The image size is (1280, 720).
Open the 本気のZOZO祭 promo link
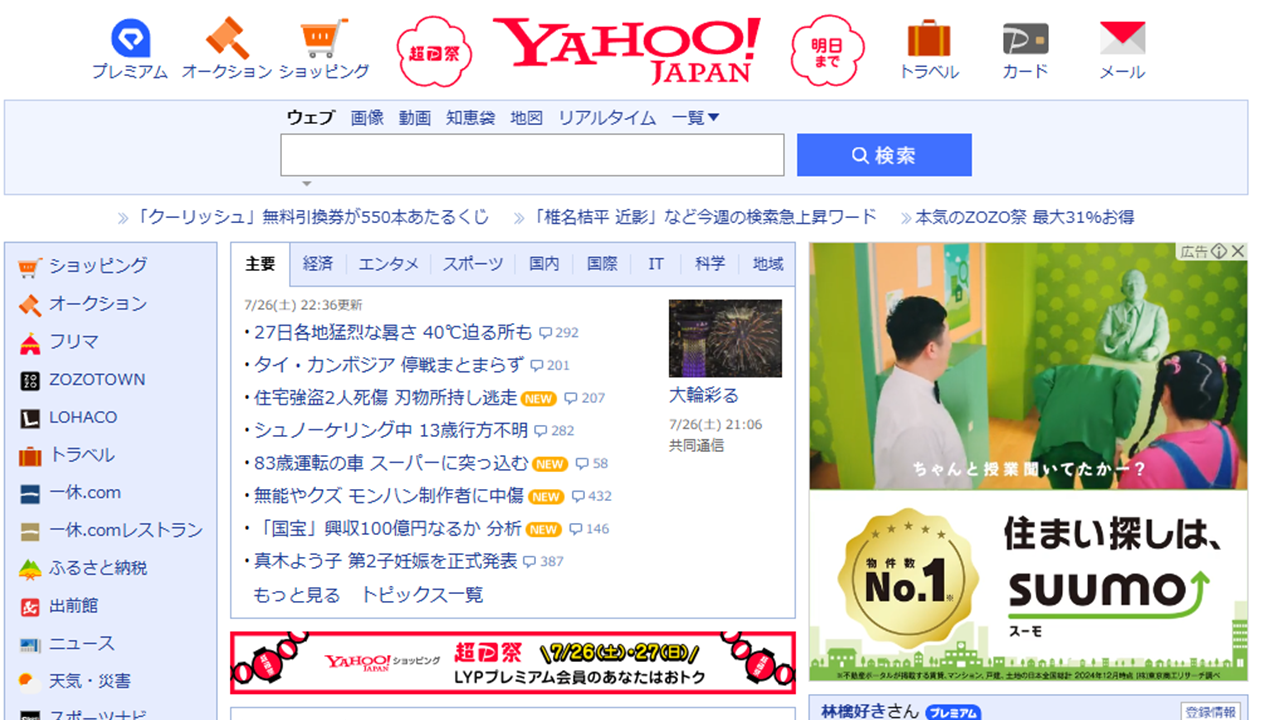(1025, 217)
